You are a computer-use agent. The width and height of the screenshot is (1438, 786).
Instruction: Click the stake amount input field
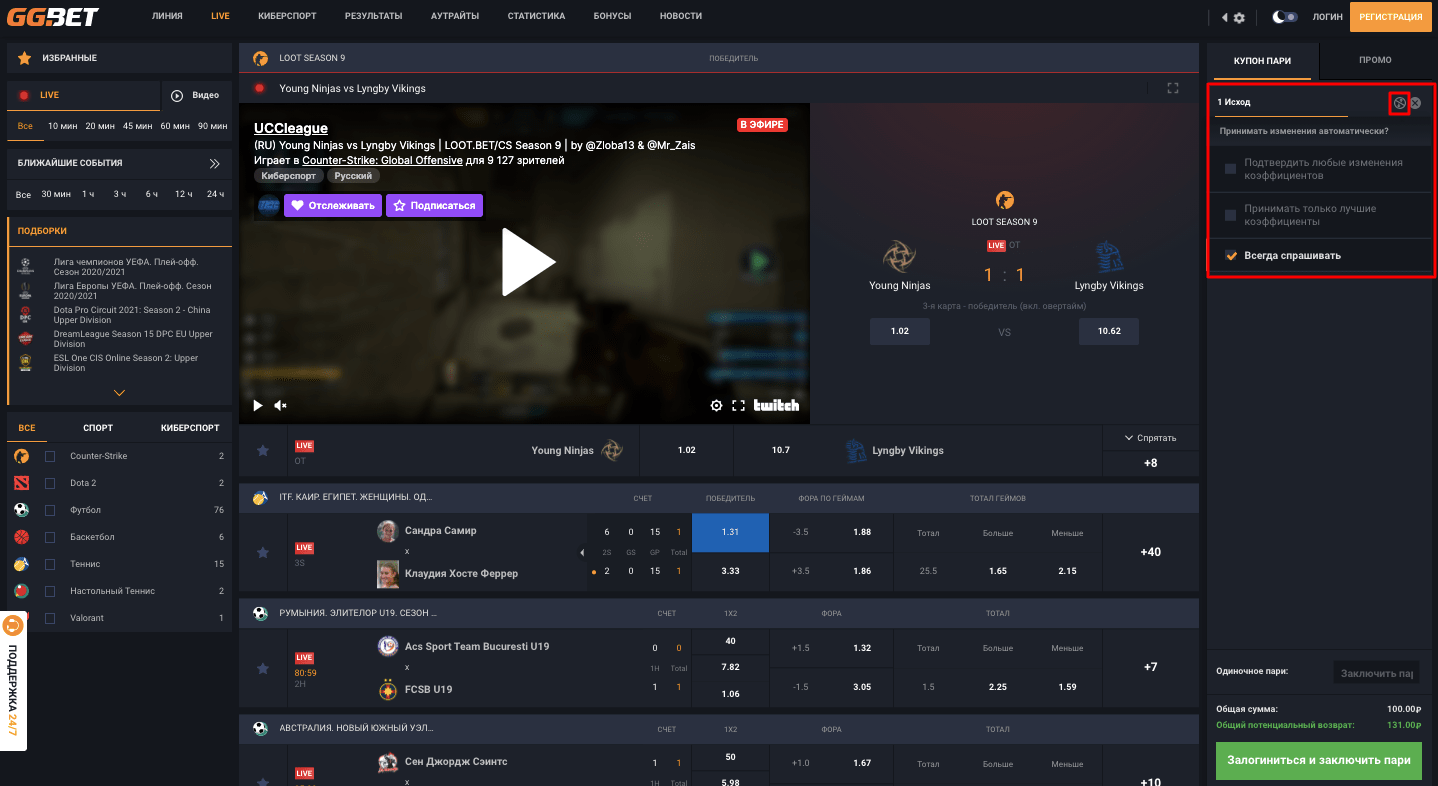pyautogui.click(x=1376, y=673)
